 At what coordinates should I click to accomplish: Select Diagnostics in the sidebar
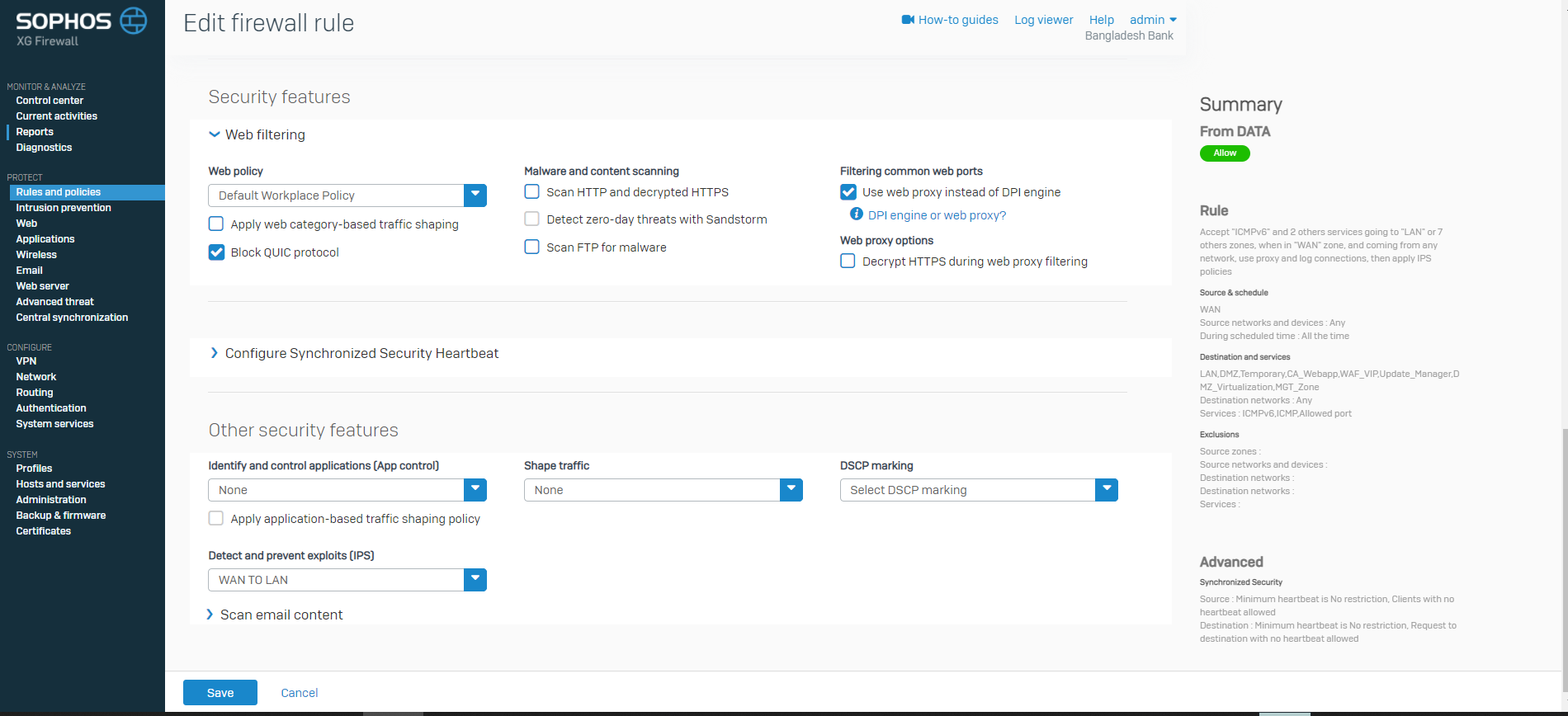(44, 148)
